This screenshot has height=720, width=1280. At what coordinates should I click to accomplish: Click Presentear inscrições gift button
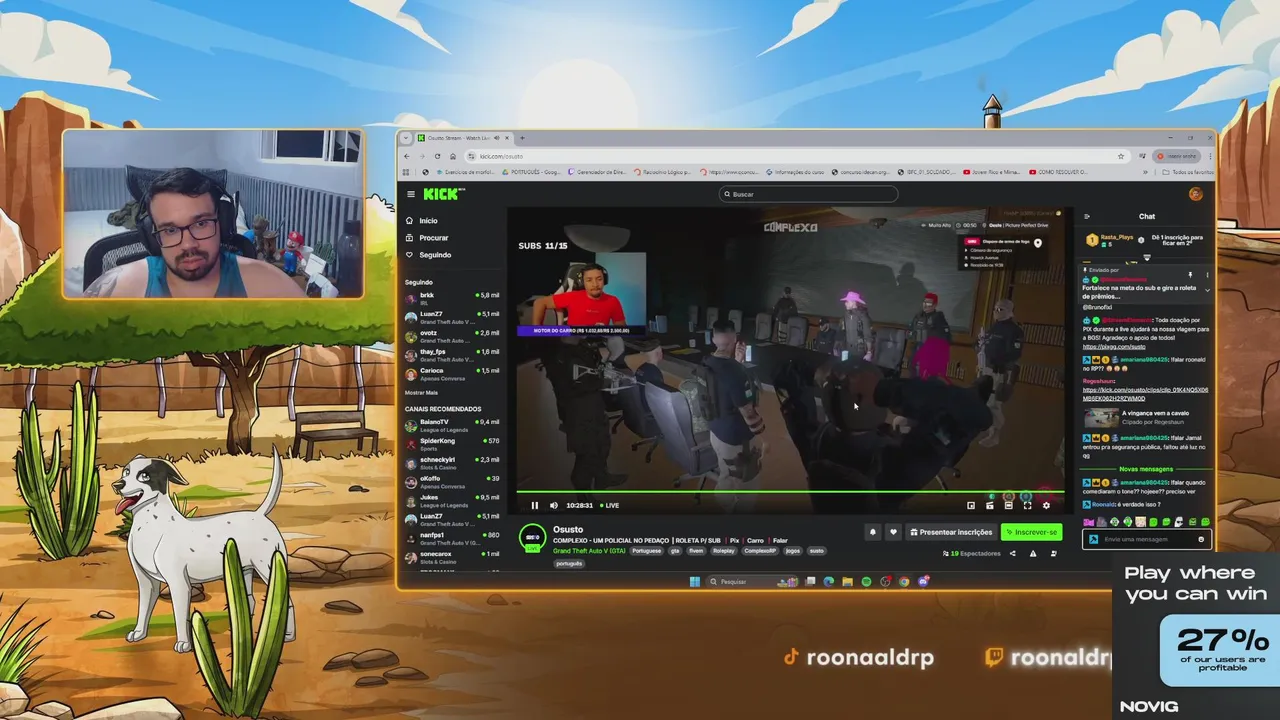pos(950,532)
